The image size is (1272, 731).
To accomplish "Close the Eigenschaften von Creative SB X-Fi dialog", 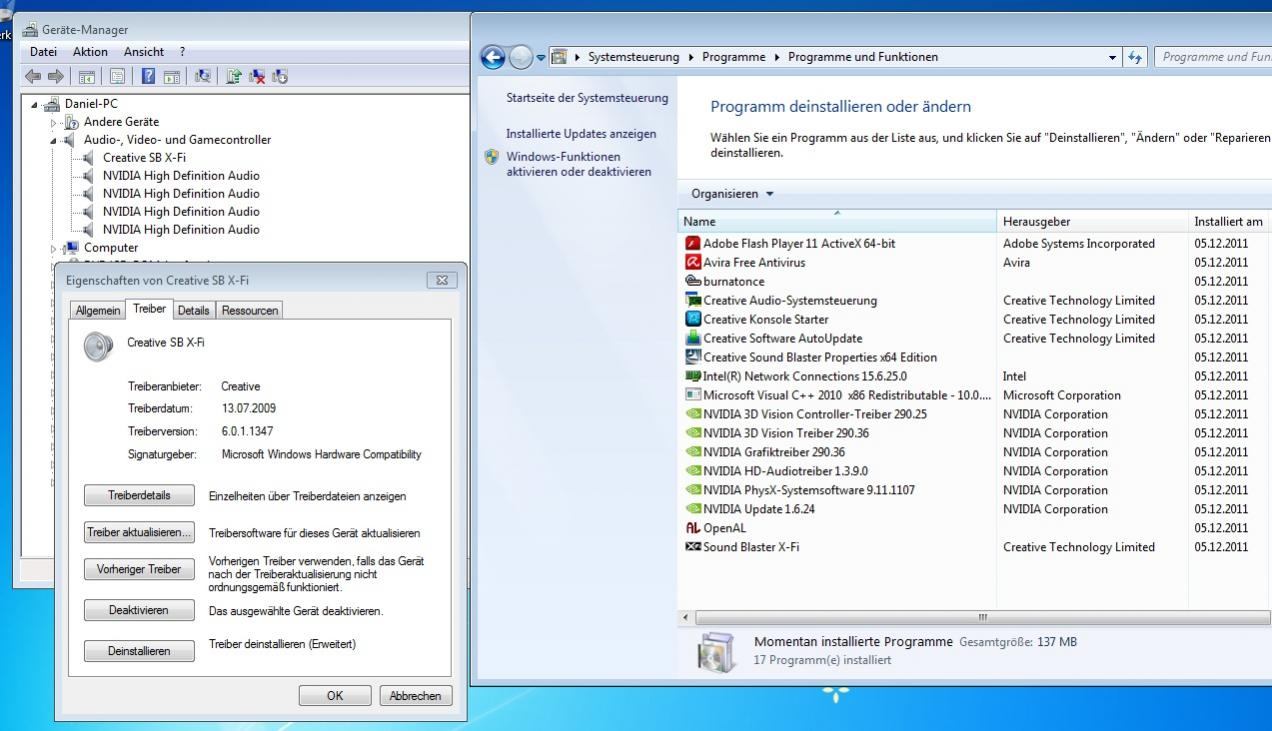I will coord(441,281).
